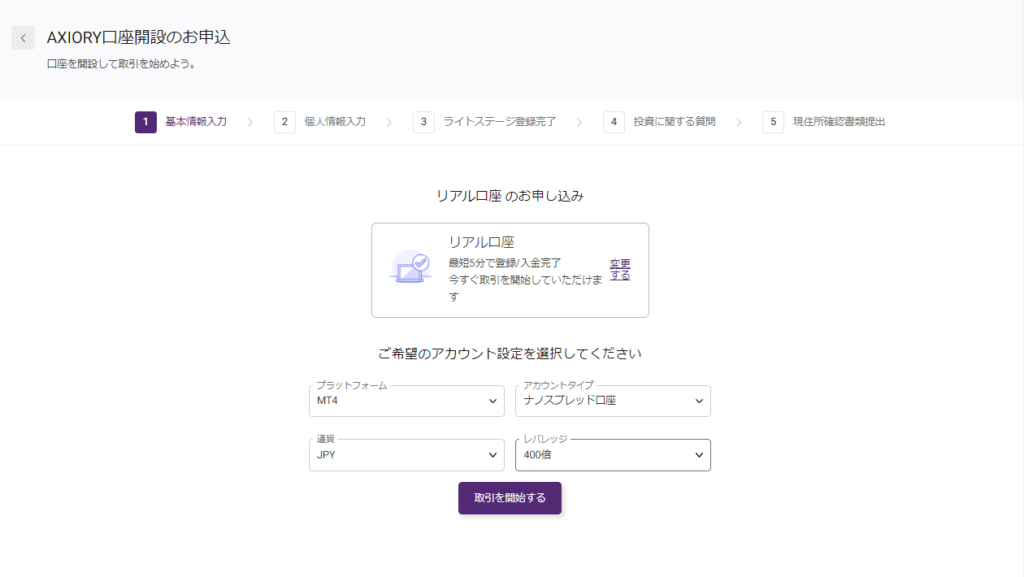
Task: Select the 個人情報入力 step tab
Action: point(335,122)
